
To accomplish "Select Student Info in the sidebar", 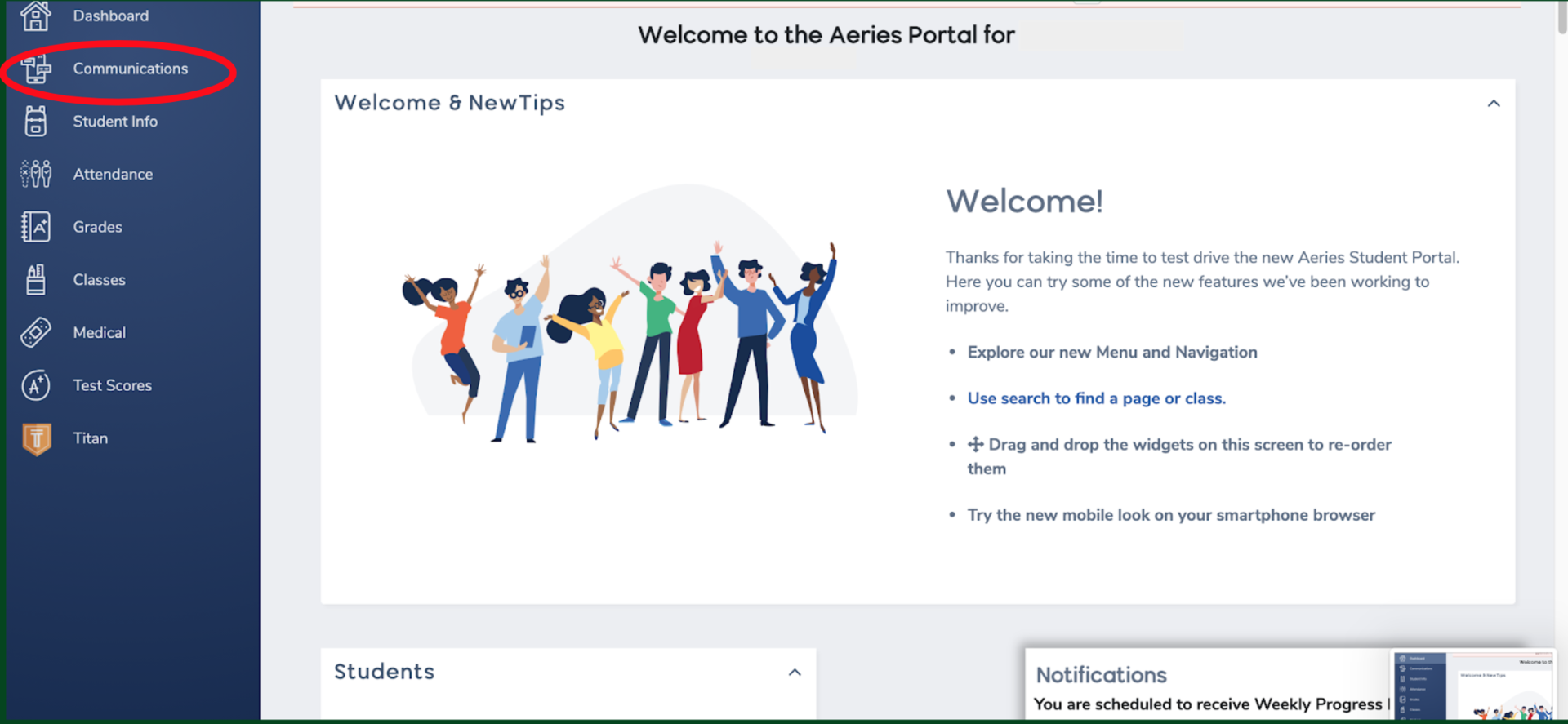I will tap(115, 122).
